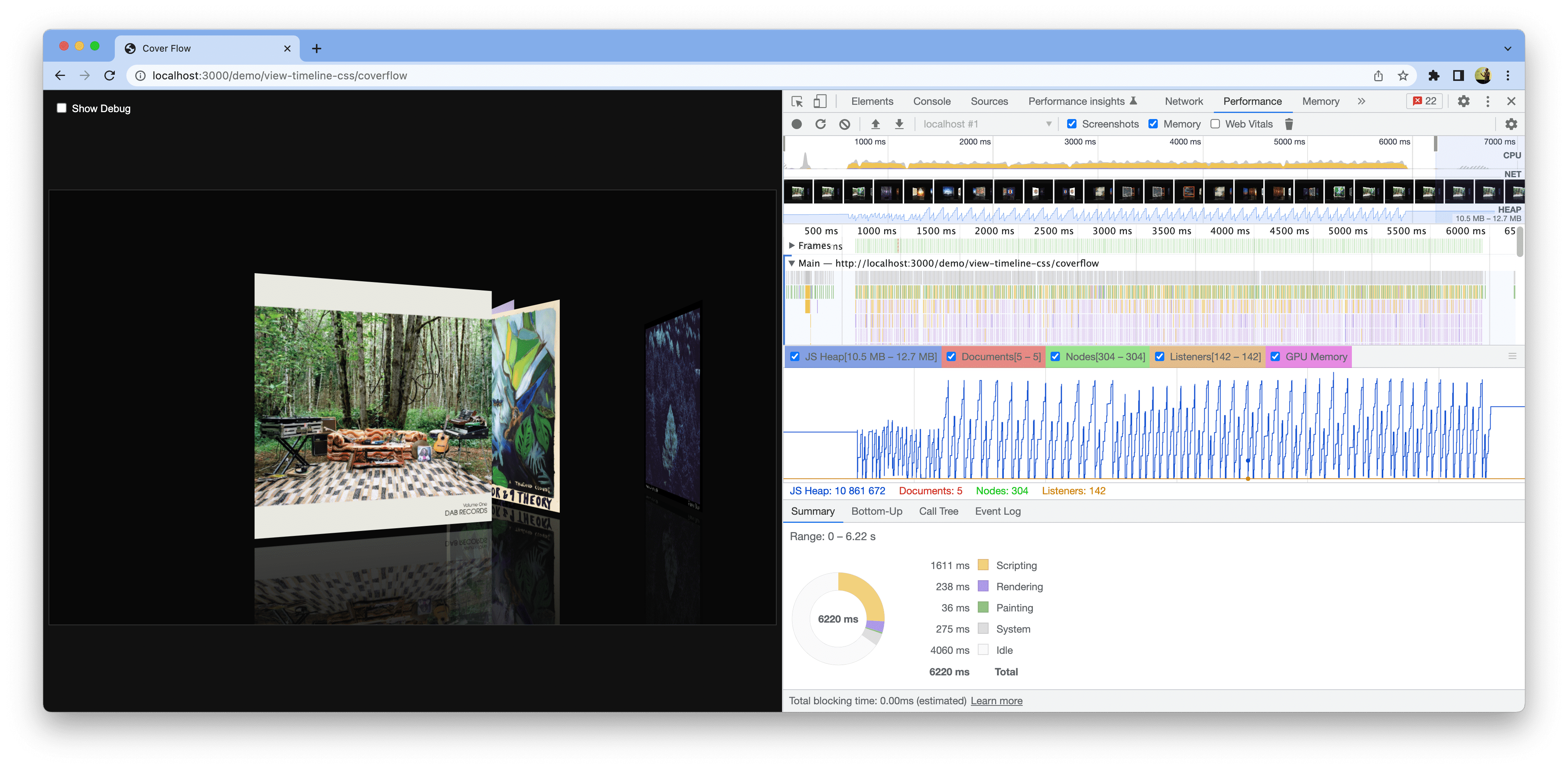Click the trash/delete recordings icon
Viewport: 1568px width, 769px height.
coord(1289,123)
